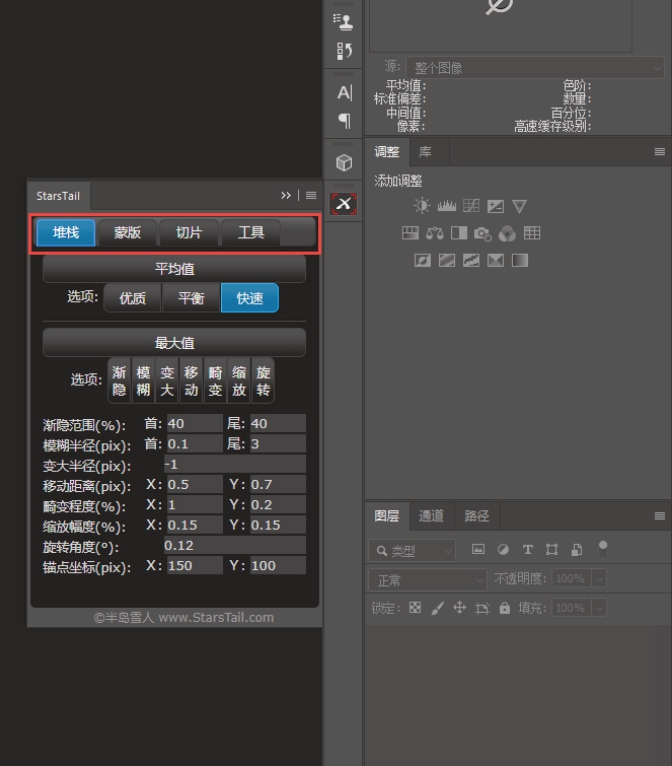
Task: Toggle the 渐隐 option
Action: click(x=119, y=381)
